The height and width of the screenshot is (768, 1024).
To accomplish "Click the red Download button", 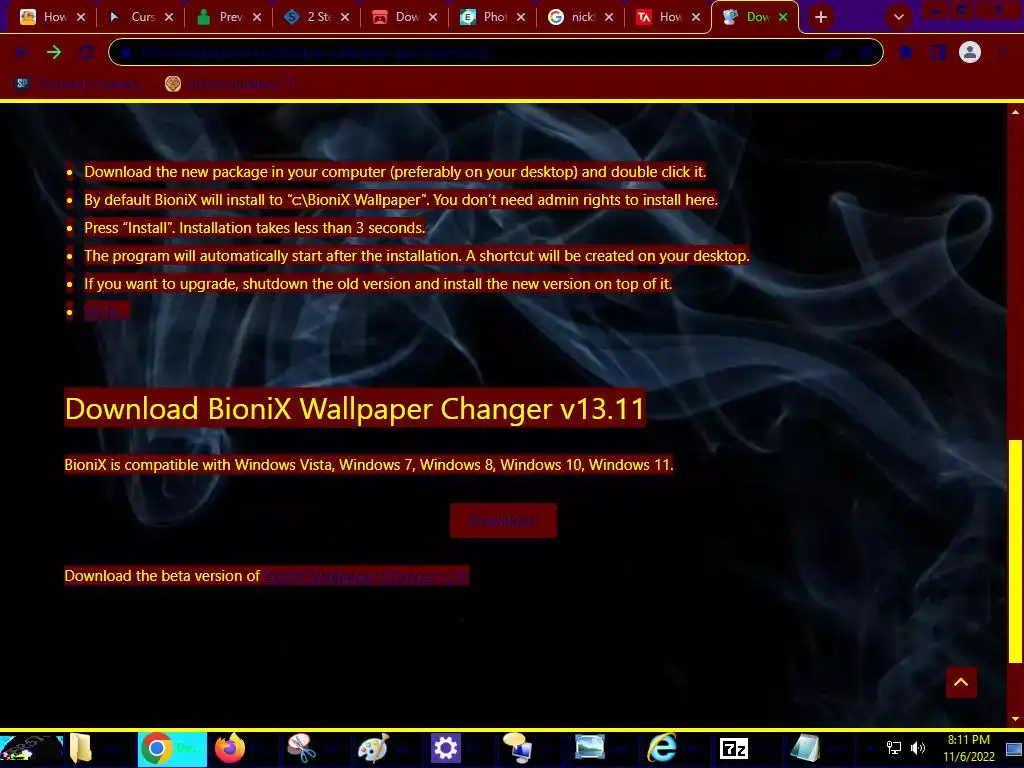I will [504, 520].
